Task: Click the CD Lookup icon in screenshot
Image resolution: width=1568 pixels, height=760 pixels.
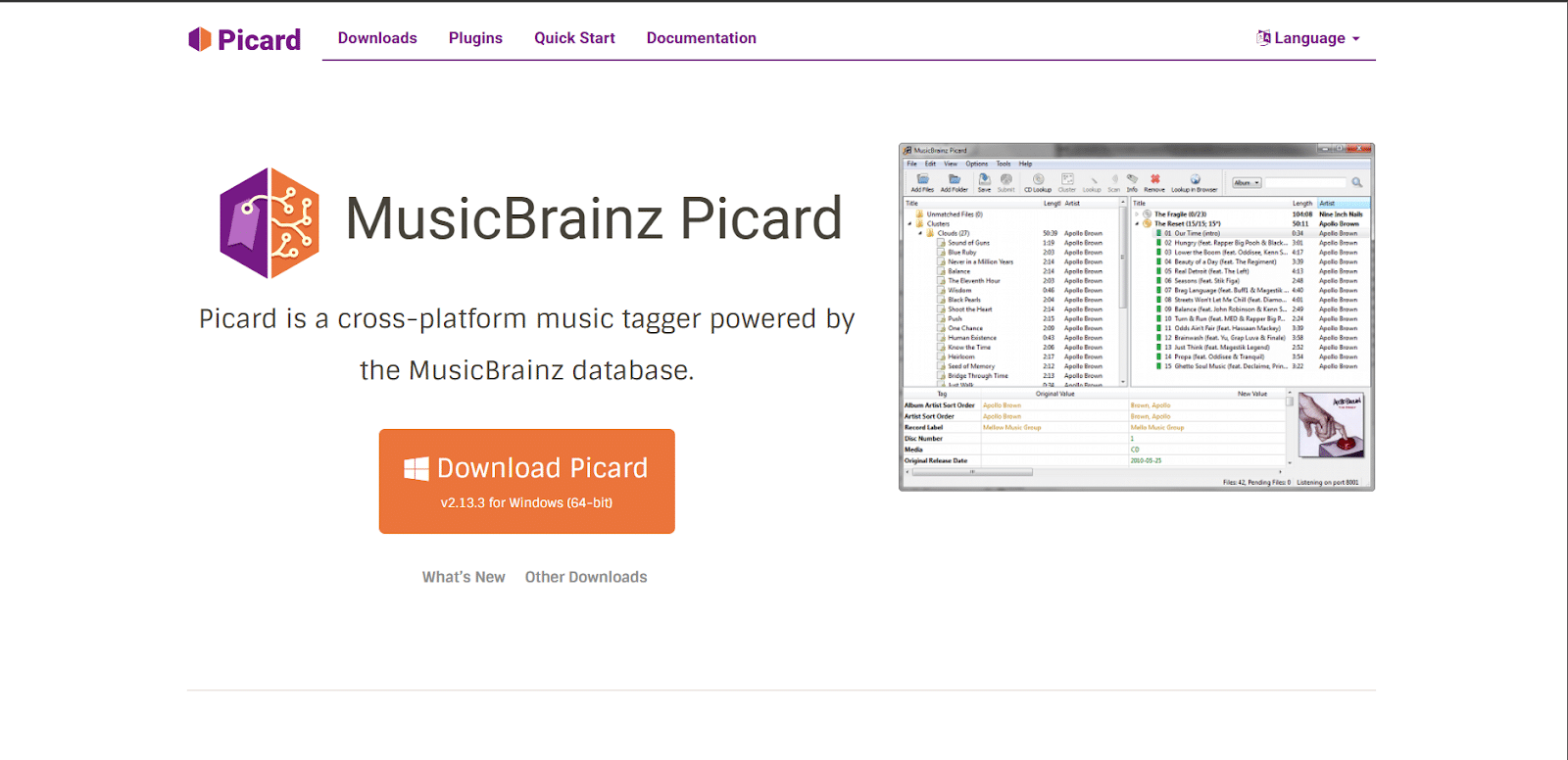Action: tap(1038, 182)
